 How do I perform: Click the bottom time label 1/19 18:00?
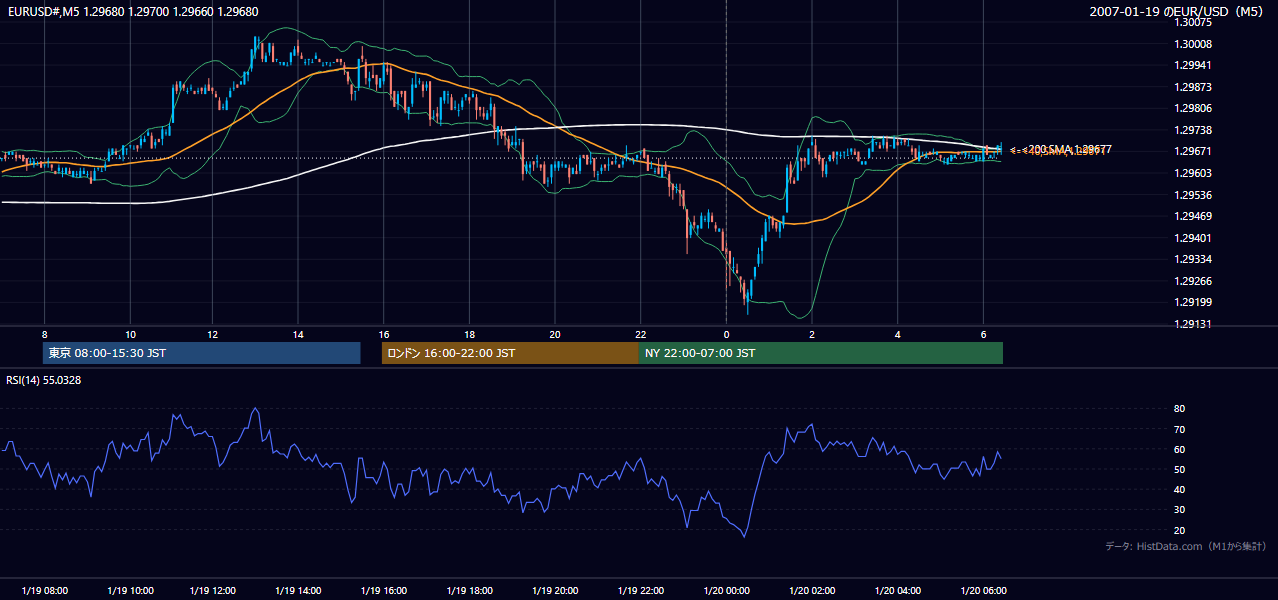470,591
